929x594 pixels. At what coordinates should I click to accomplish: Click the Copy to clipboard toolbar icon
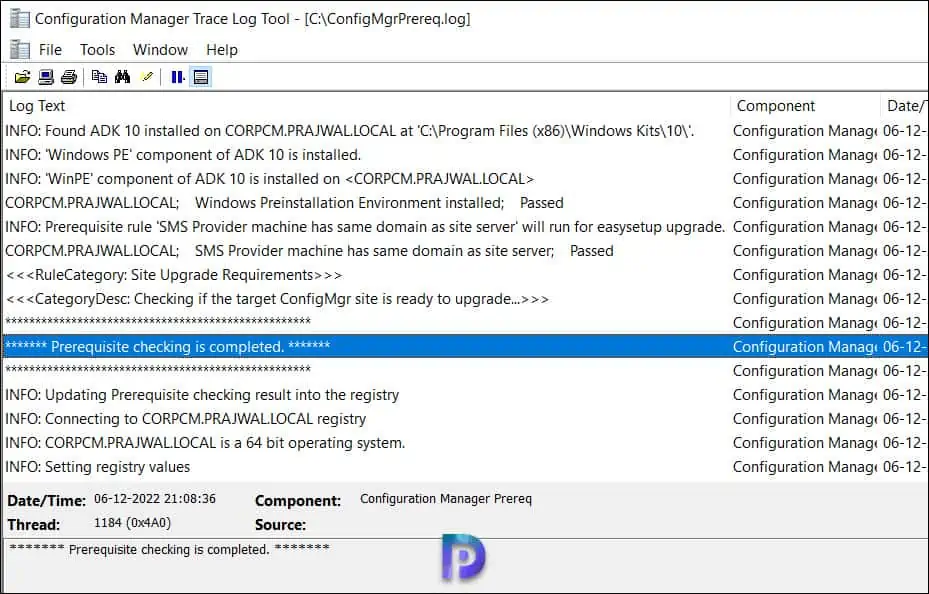[100, 77]
